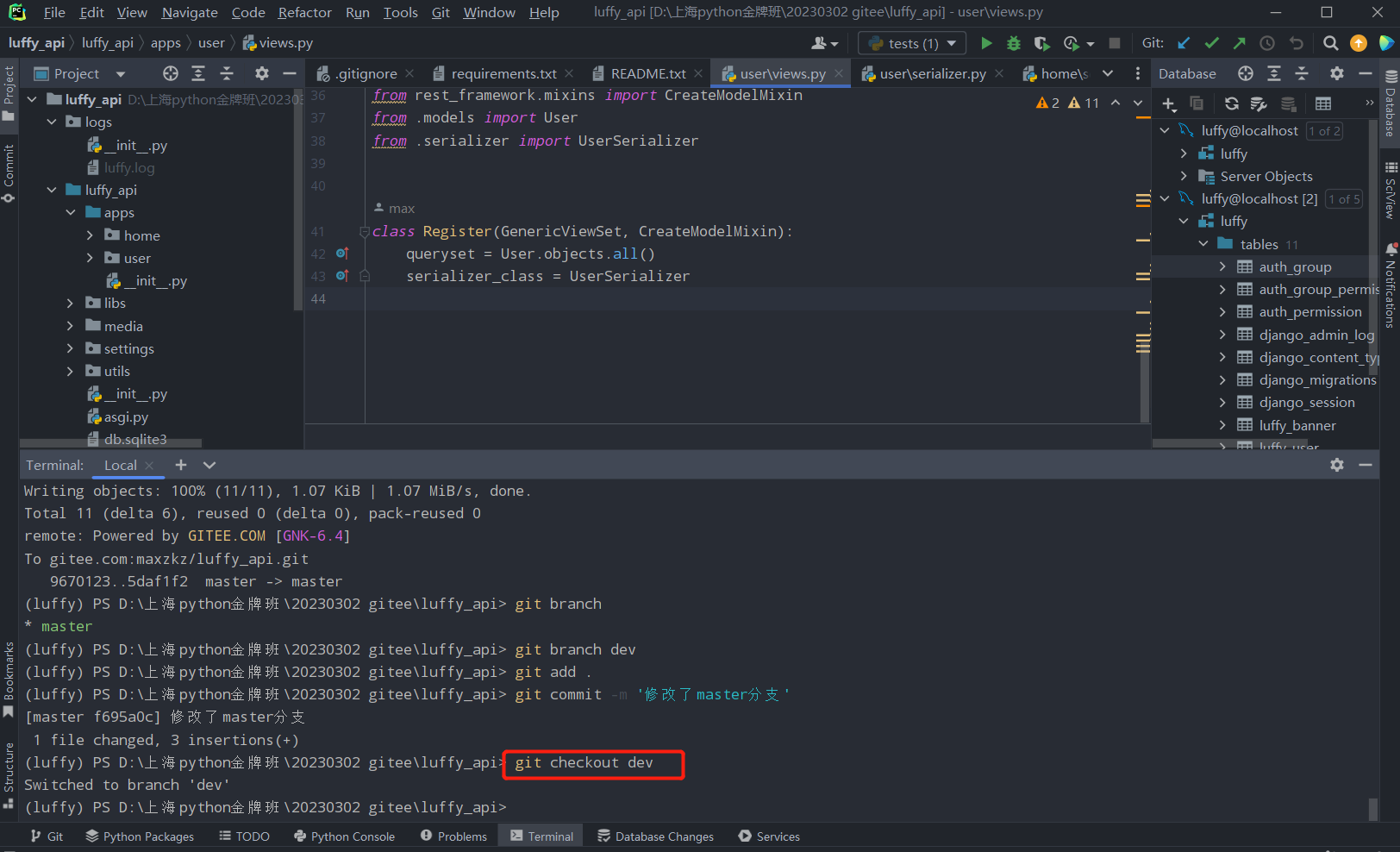Show Git history clock icon
Viewport: 1400px width, 852px height.
(x=1267, y=43)
